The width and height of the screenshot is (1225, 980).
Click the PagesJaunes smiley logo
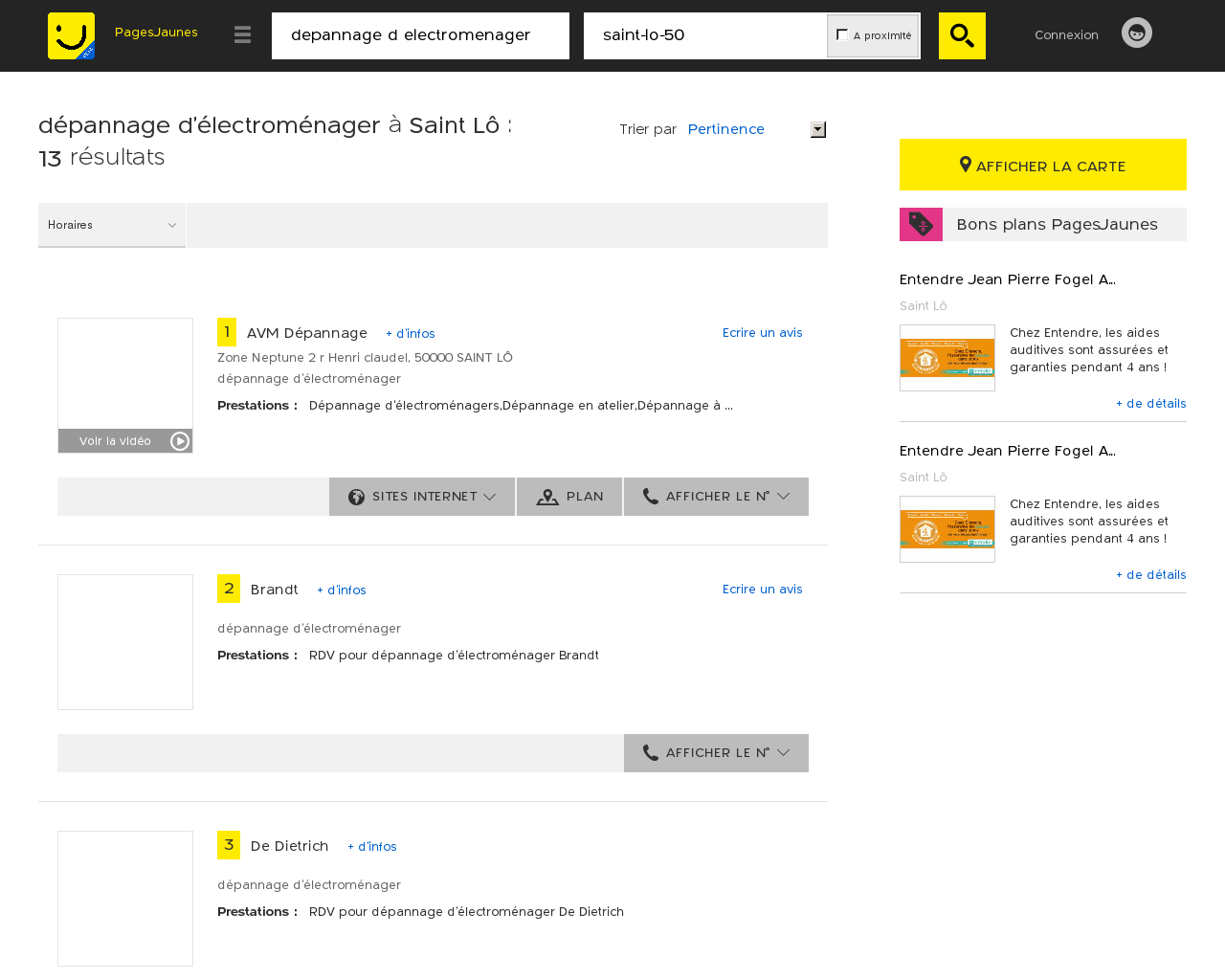71,35
